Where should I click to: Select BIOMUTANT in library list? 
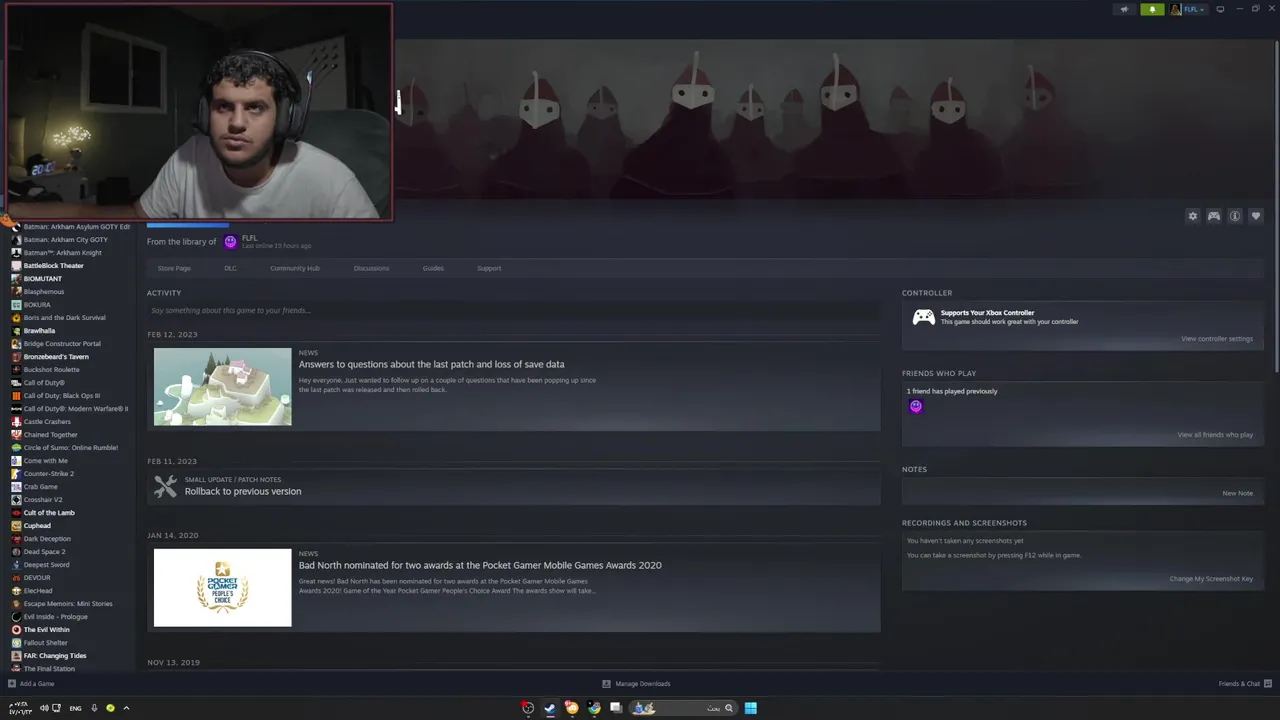click(x=43, y=279)
